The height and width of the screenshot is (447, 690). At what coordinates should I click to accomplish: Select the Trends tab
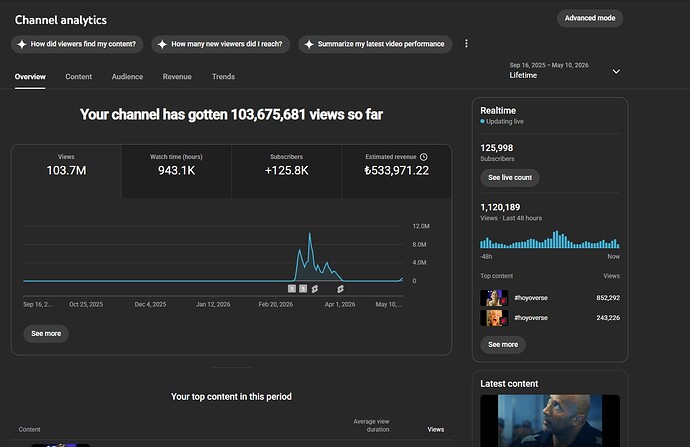click(224, 77)
